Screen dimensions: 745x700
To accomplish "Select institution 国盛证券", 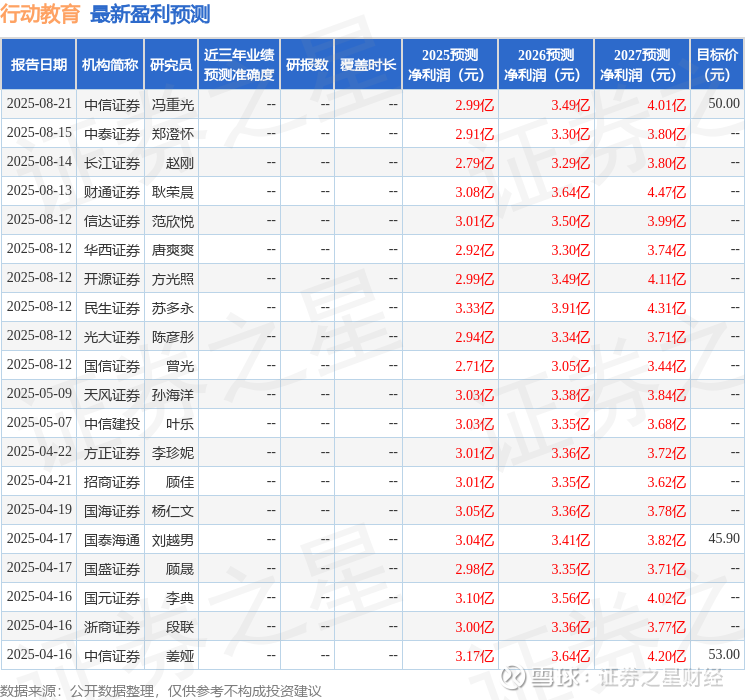I will [x=112, y=569].
